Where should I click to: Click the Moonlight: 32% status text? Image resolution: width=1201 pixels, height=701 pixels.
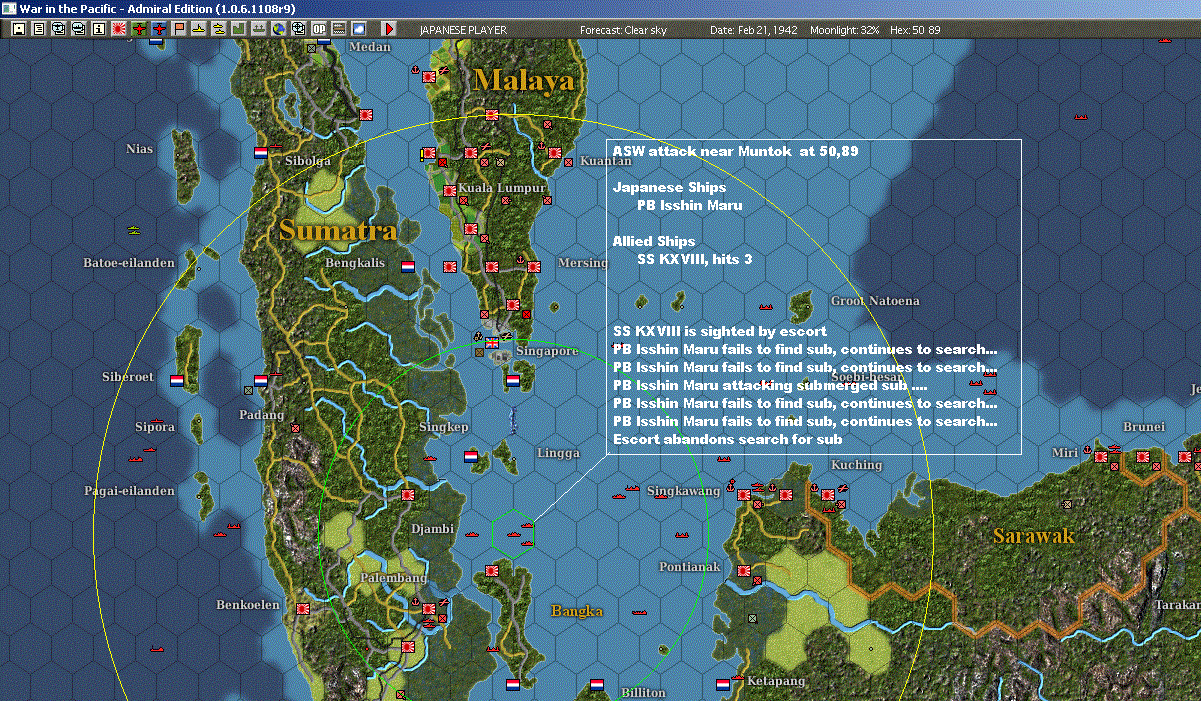(845, 30)
